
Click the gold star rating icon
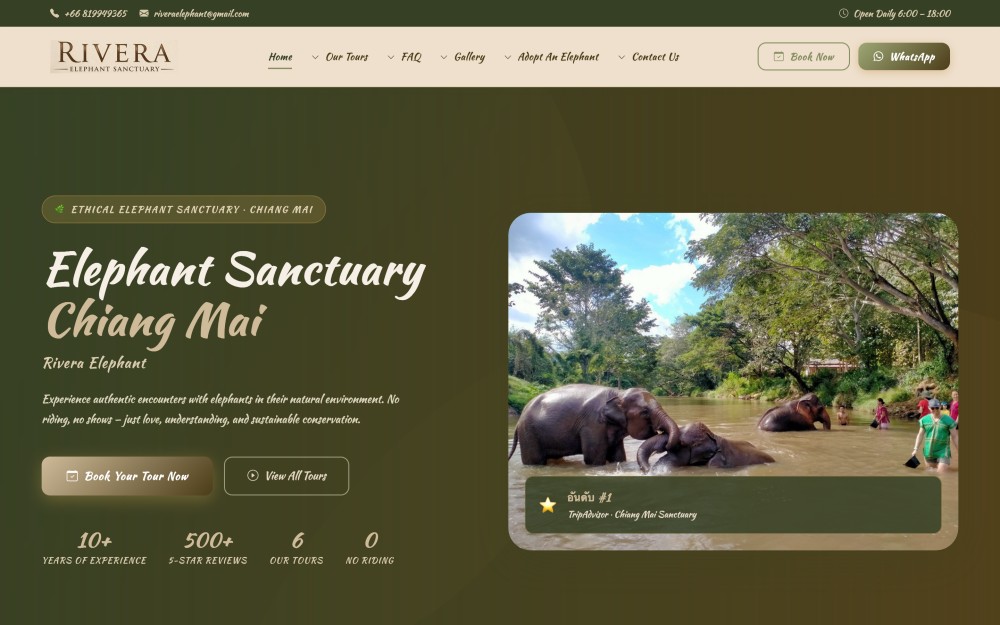click(x=548, y=505)
